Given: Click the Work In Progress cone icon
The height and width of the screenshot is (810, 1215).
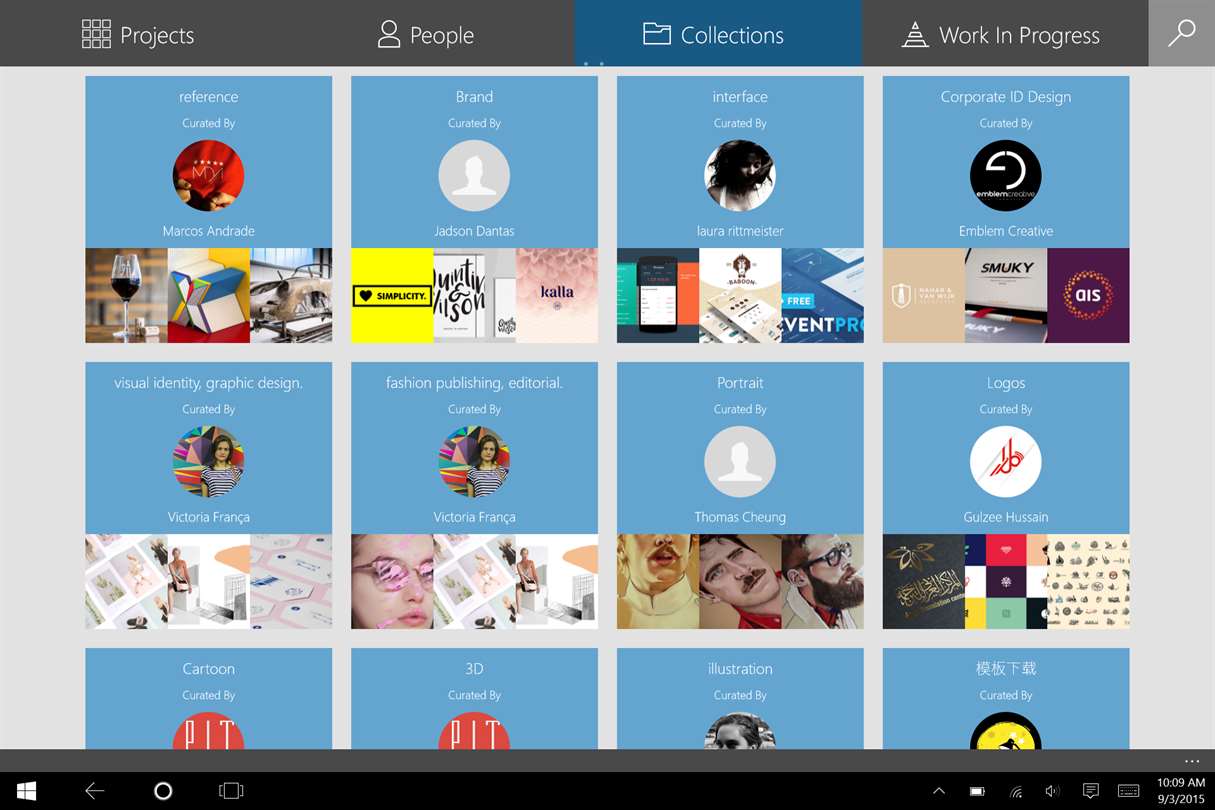Looking at the screenshot, I should click(x=915, y=35).
